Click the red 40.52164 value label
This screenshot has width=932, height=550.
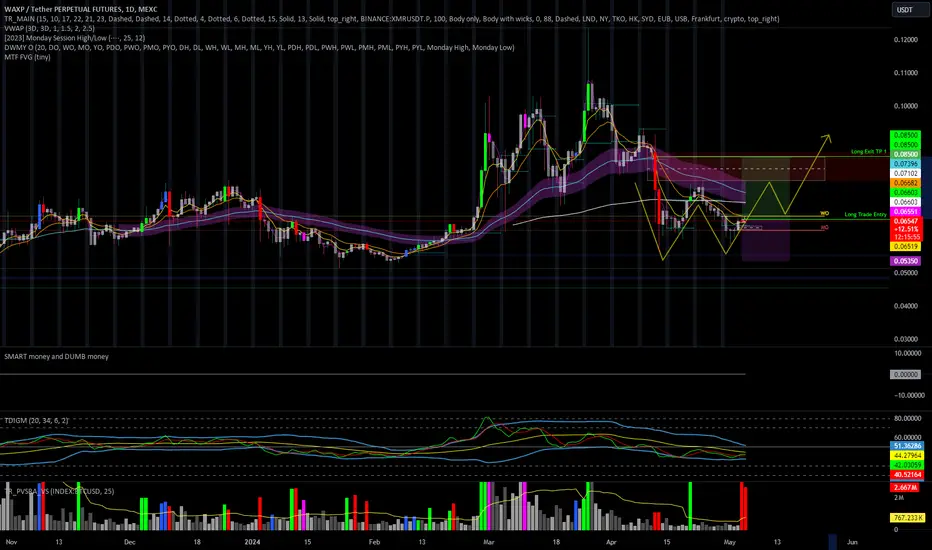click(x=907, y=474)
